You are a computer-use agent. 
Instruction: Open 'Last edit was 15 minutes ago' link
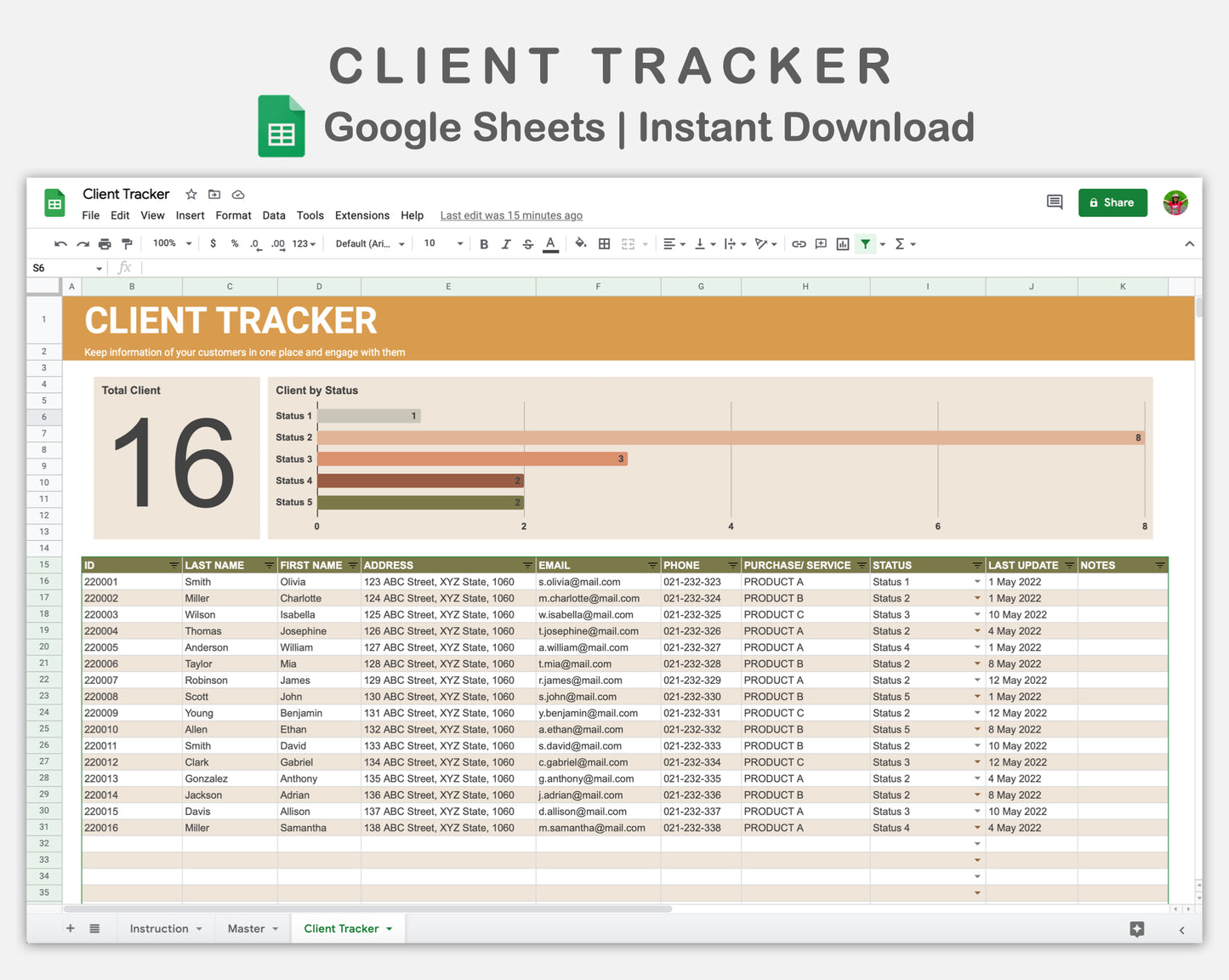(510, 215)
